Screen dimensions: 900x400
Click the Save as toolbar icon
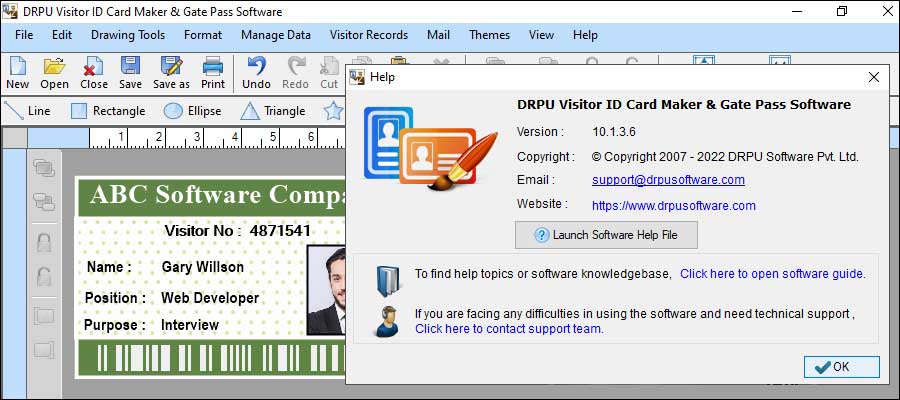click(x=171, y=72)
